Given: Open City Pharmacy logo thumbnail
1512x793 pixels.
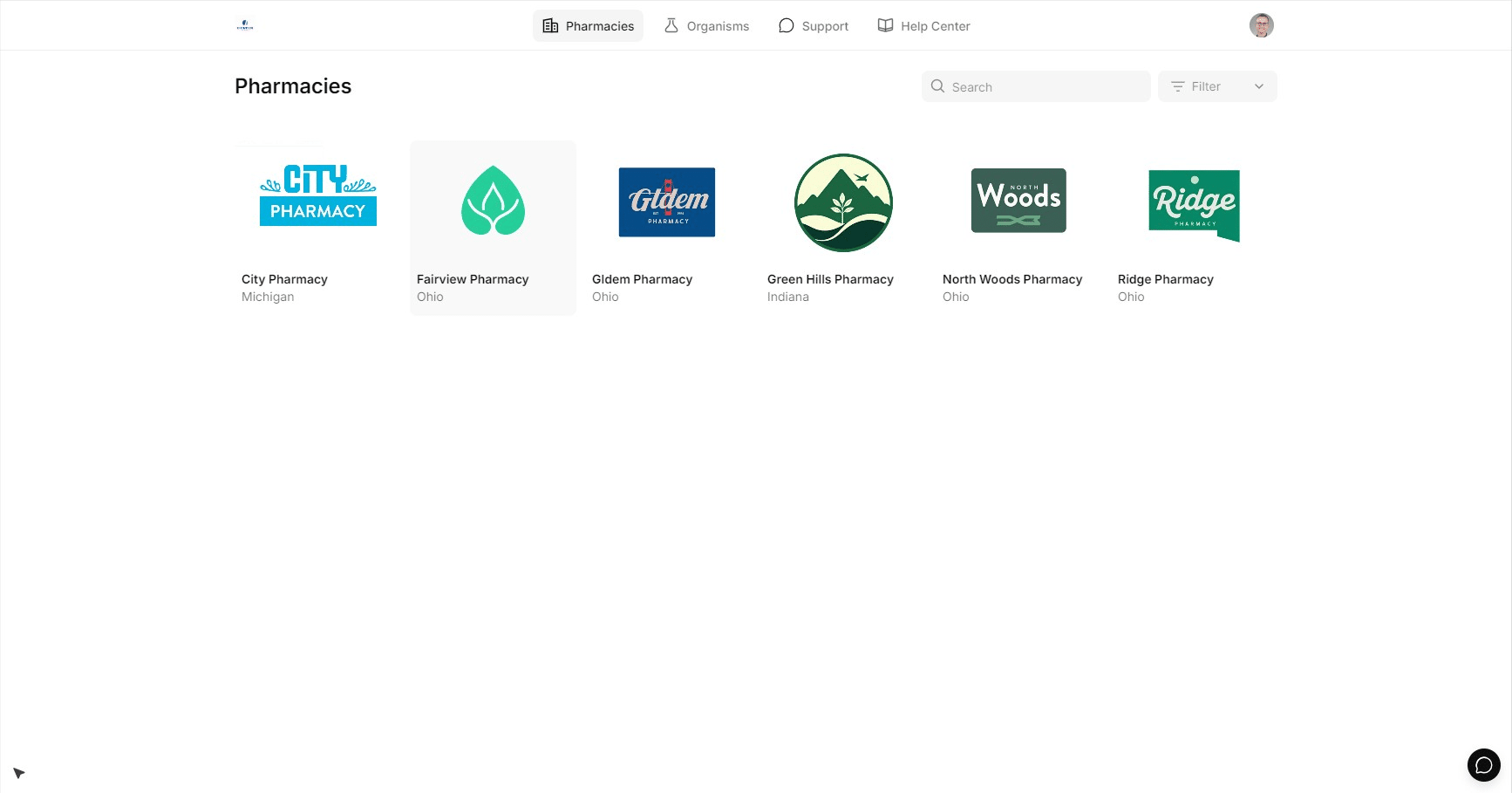Looking at the screenshot, I should point(318,195).
